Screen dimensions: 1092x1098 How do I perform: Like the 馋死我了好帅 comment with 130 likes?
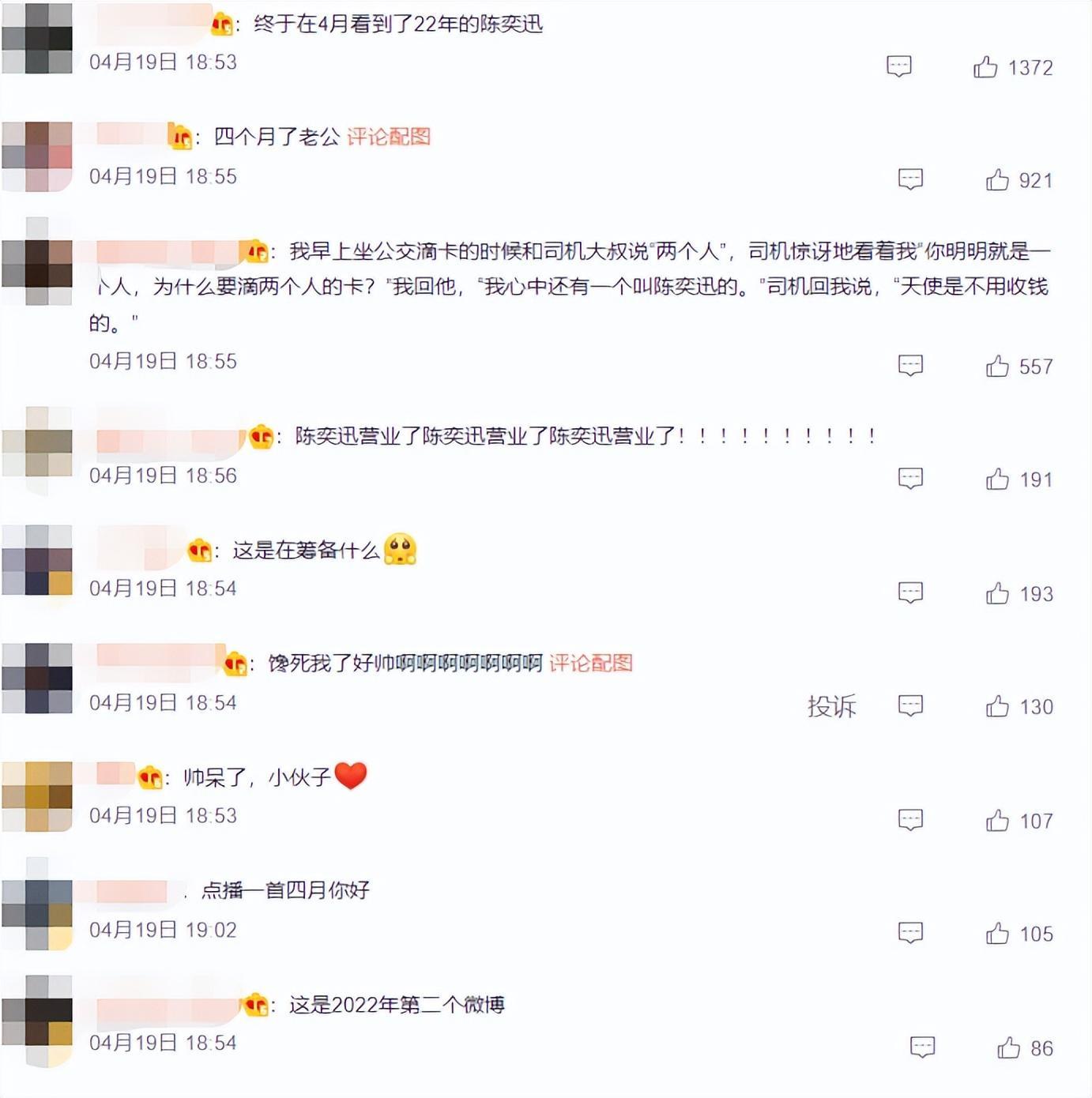997,706
